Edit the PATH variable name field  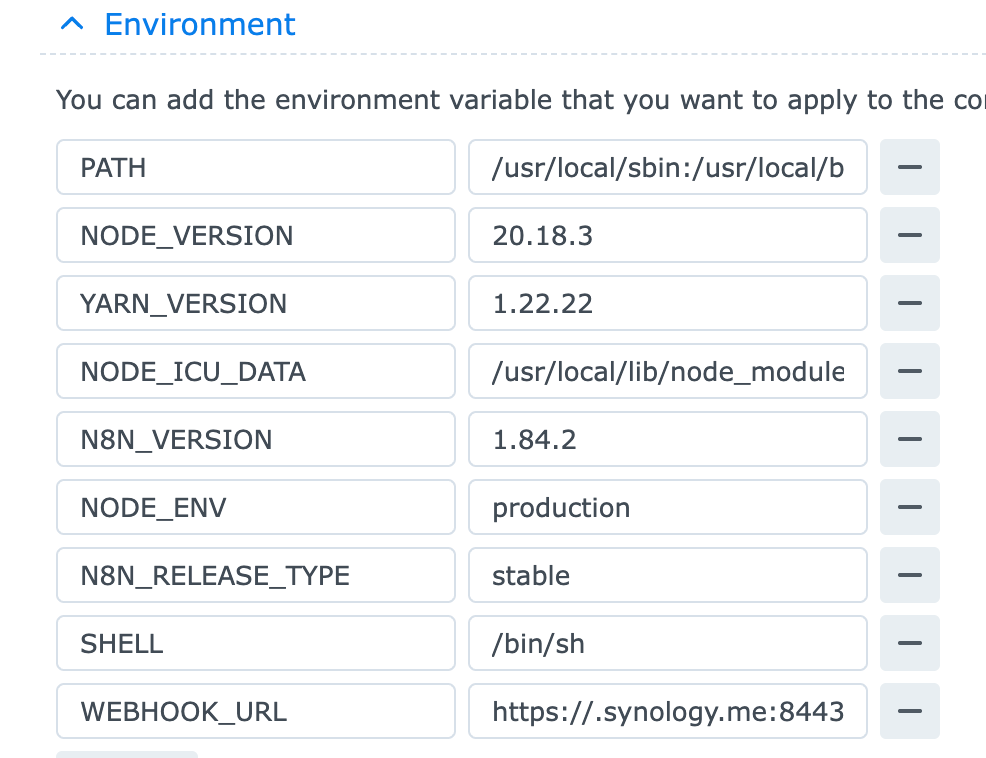click(x=255, y=167)
